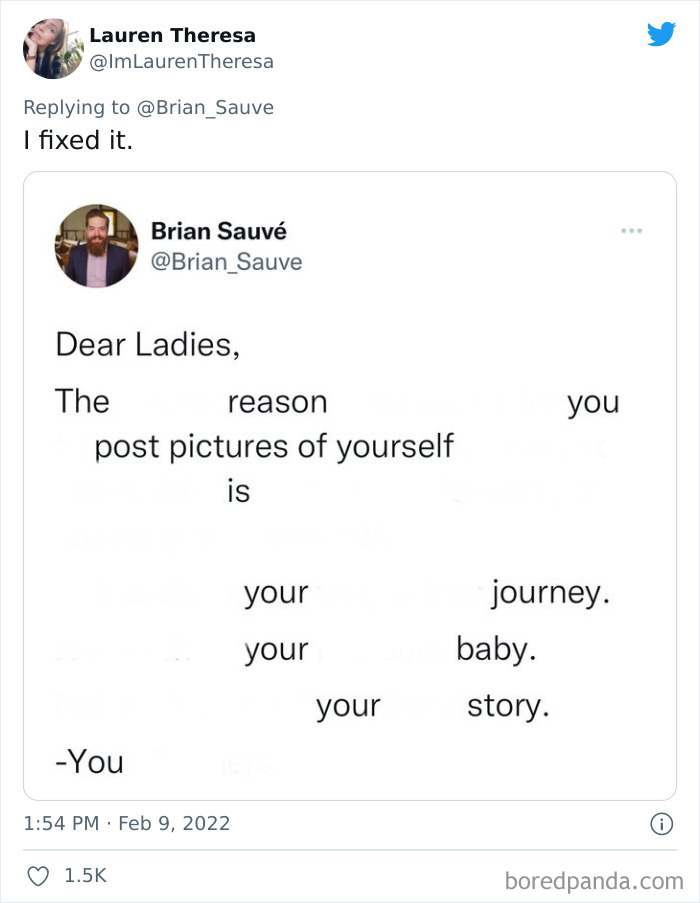Open Lauren Theresa's display name
Image resolution: width=700 pixels, height=903 pixels.
point(172,34)
